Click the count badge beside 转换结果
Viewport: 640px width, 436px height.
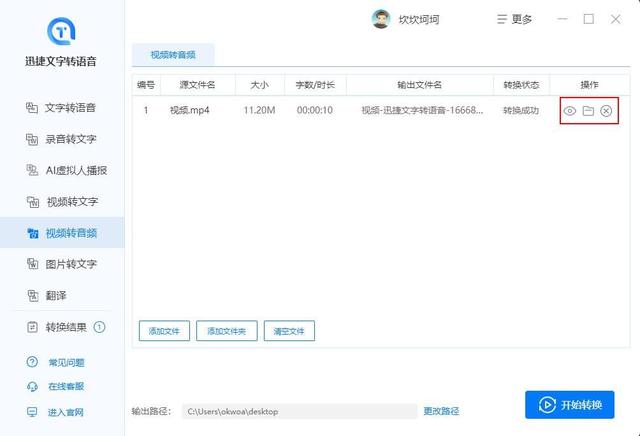[99, 327]
